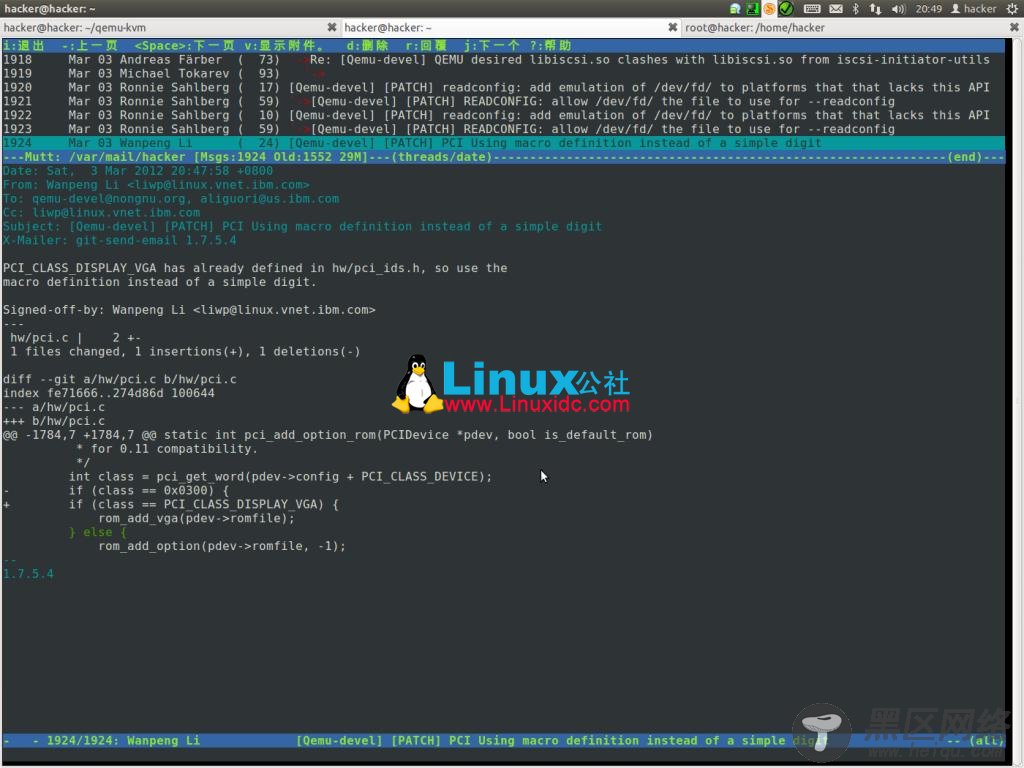Click the hunk header '@@ -1784,7 +1784,7 @@' line
This screenshot has height=768, width=1024.
pyautogui.click(x=328, y=435)
